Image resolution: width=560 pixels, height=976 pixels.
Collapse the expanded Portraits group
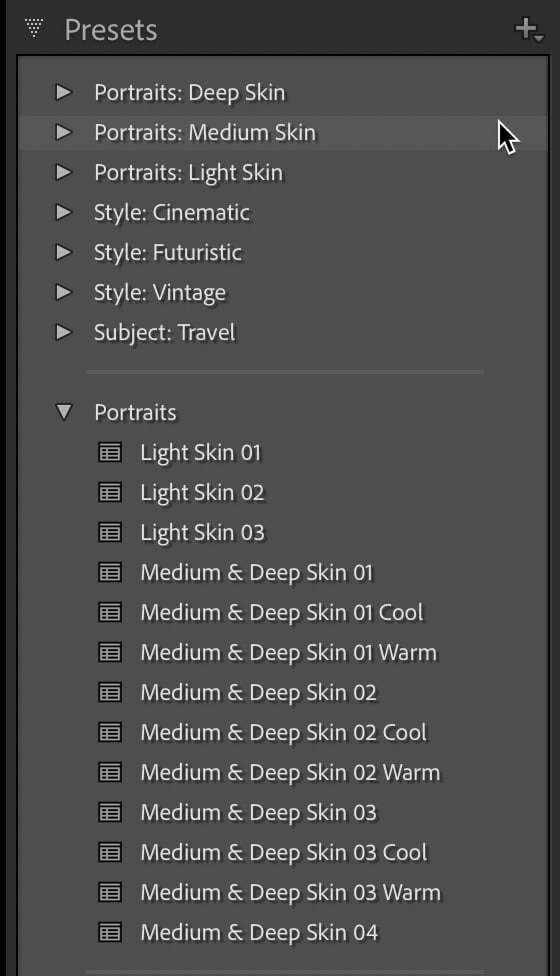tap(63, 412)
